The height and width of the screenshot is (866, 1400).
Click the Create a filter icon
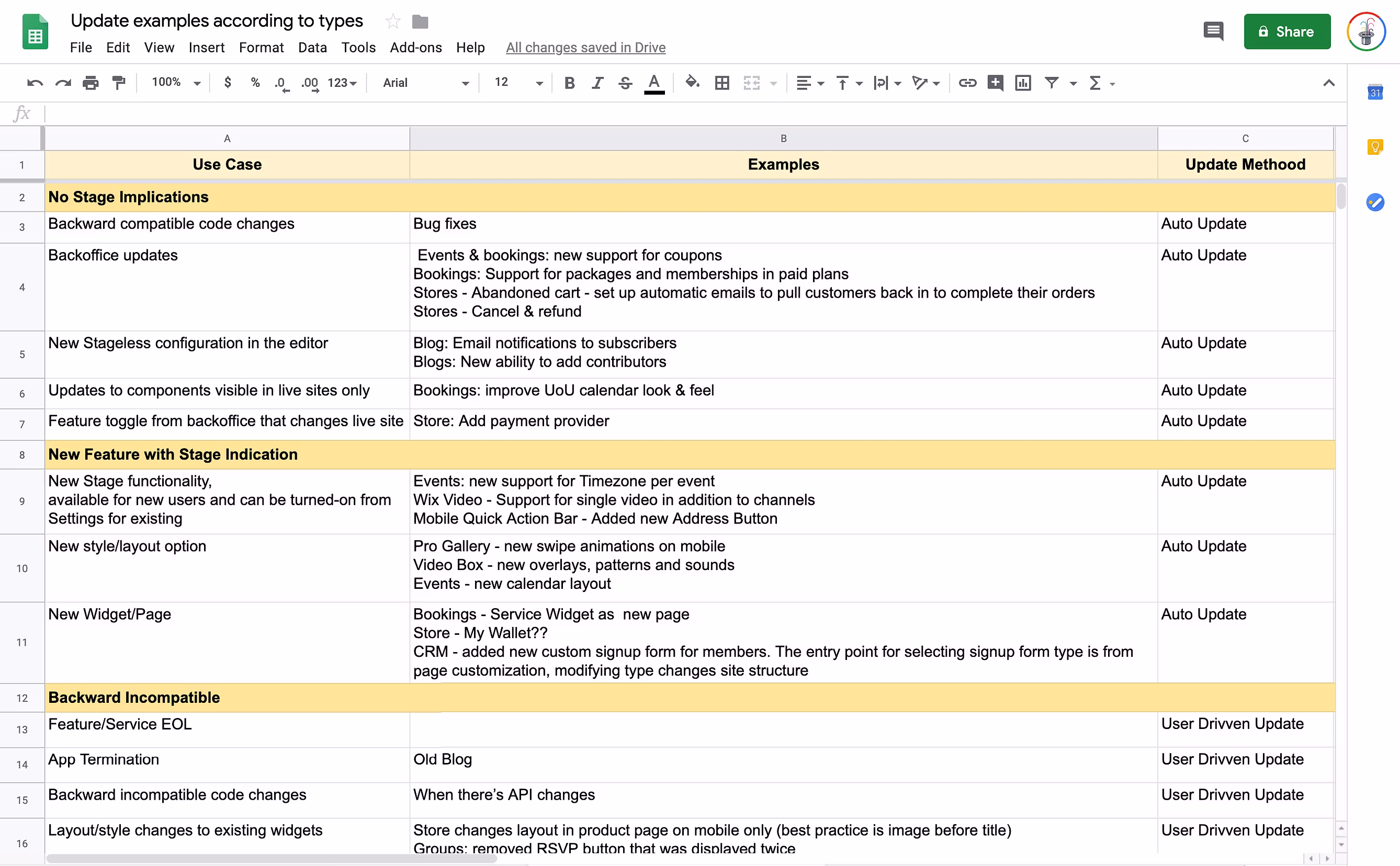(1052, 83)
